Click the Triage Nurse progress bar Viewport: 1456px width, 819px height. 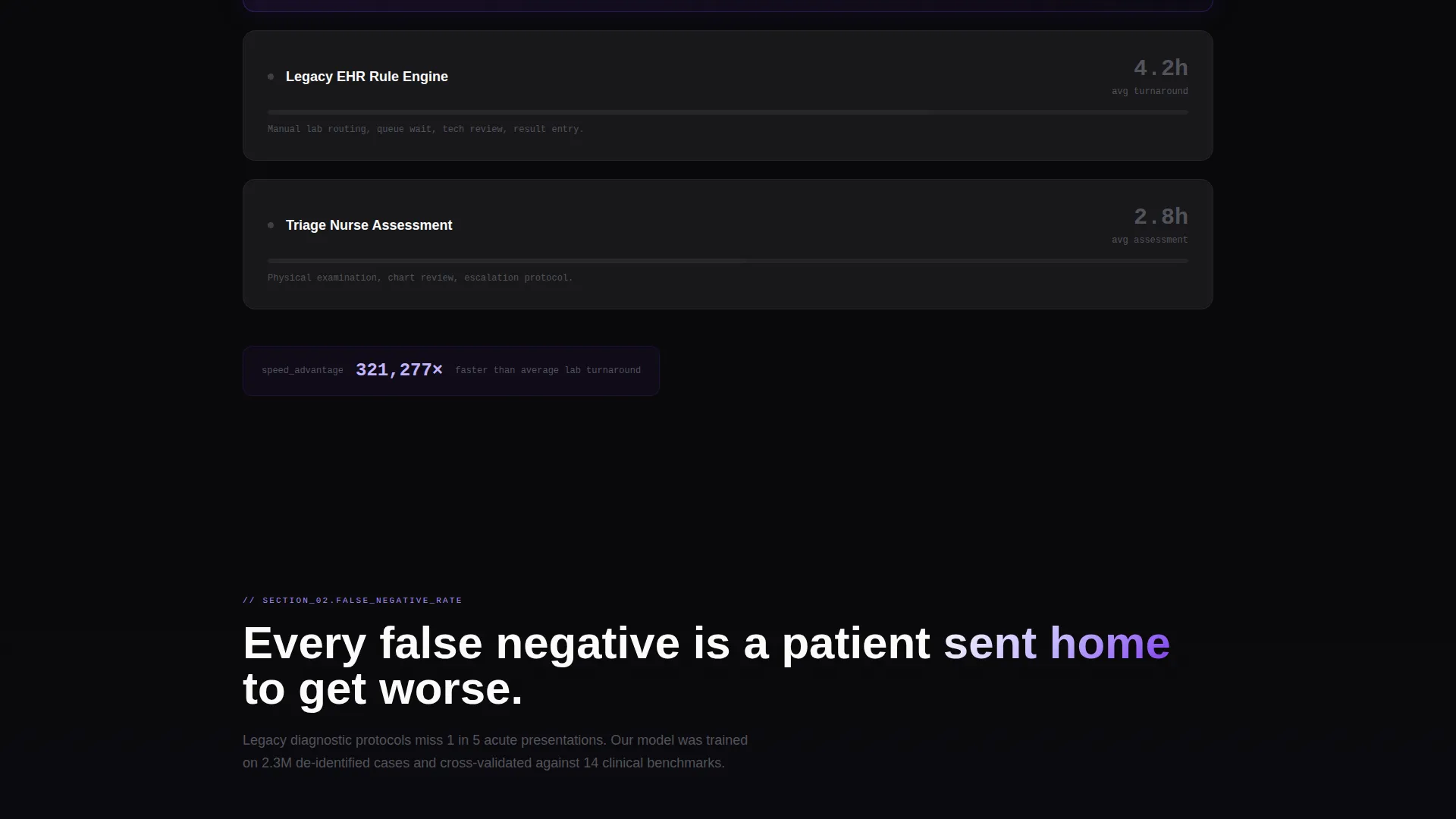[728, 261]
